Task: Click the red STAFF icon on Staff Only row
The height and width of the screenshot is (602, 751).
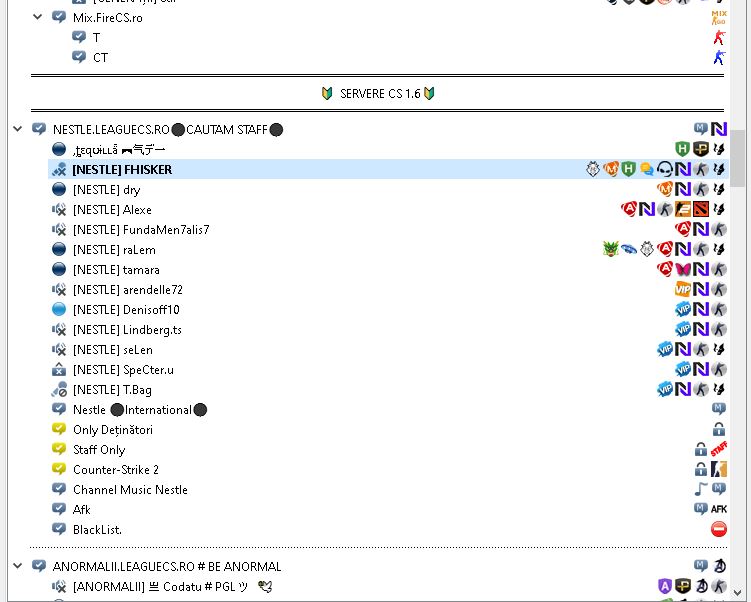Action: 719,449
